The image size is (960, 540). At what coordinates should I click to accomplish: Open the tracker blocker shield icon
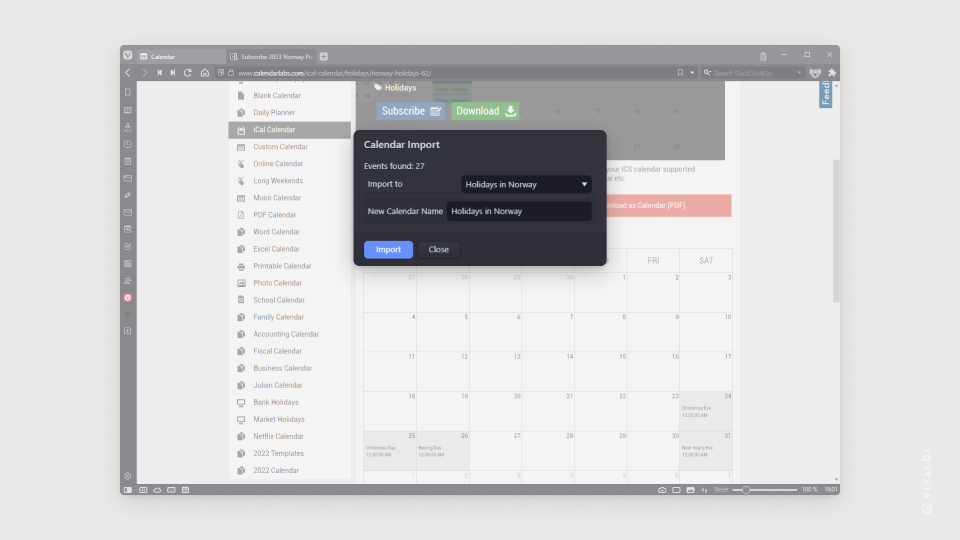coord(221,73)
